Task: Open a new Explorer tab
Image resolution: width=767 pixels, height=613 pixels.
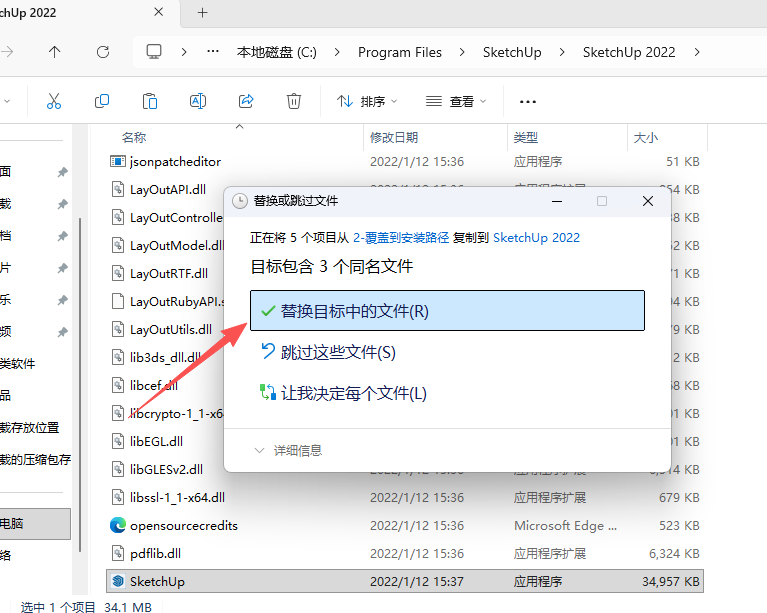Action: [x=203, y=13]
